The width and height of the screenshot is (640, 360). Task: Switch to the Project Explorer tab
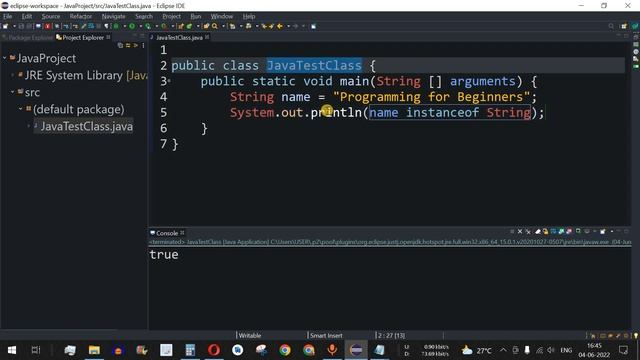[83, 38]
